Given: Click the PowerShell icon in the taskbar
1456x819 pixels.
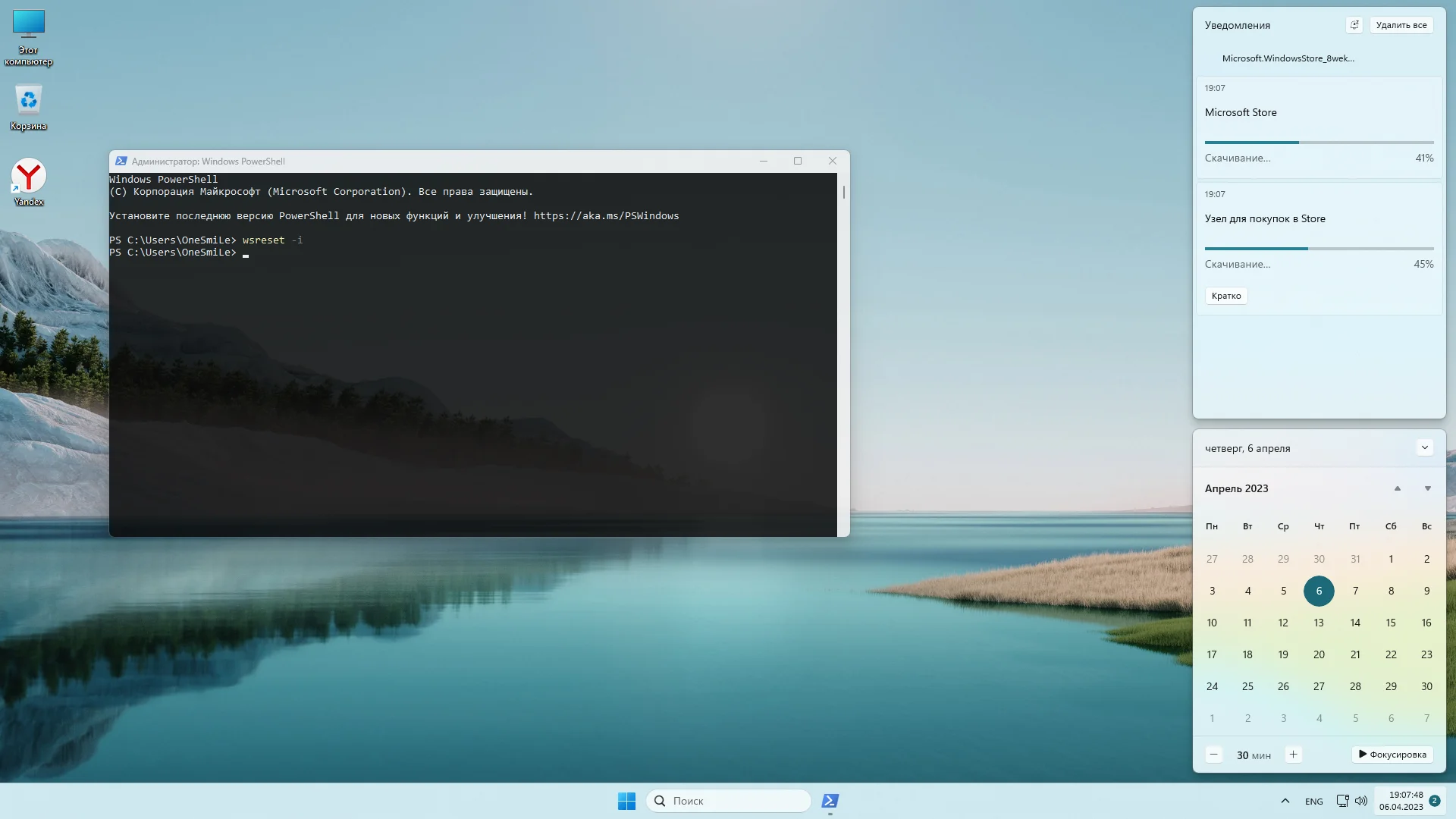Looking at the screenshot, I should coord(830,801).
